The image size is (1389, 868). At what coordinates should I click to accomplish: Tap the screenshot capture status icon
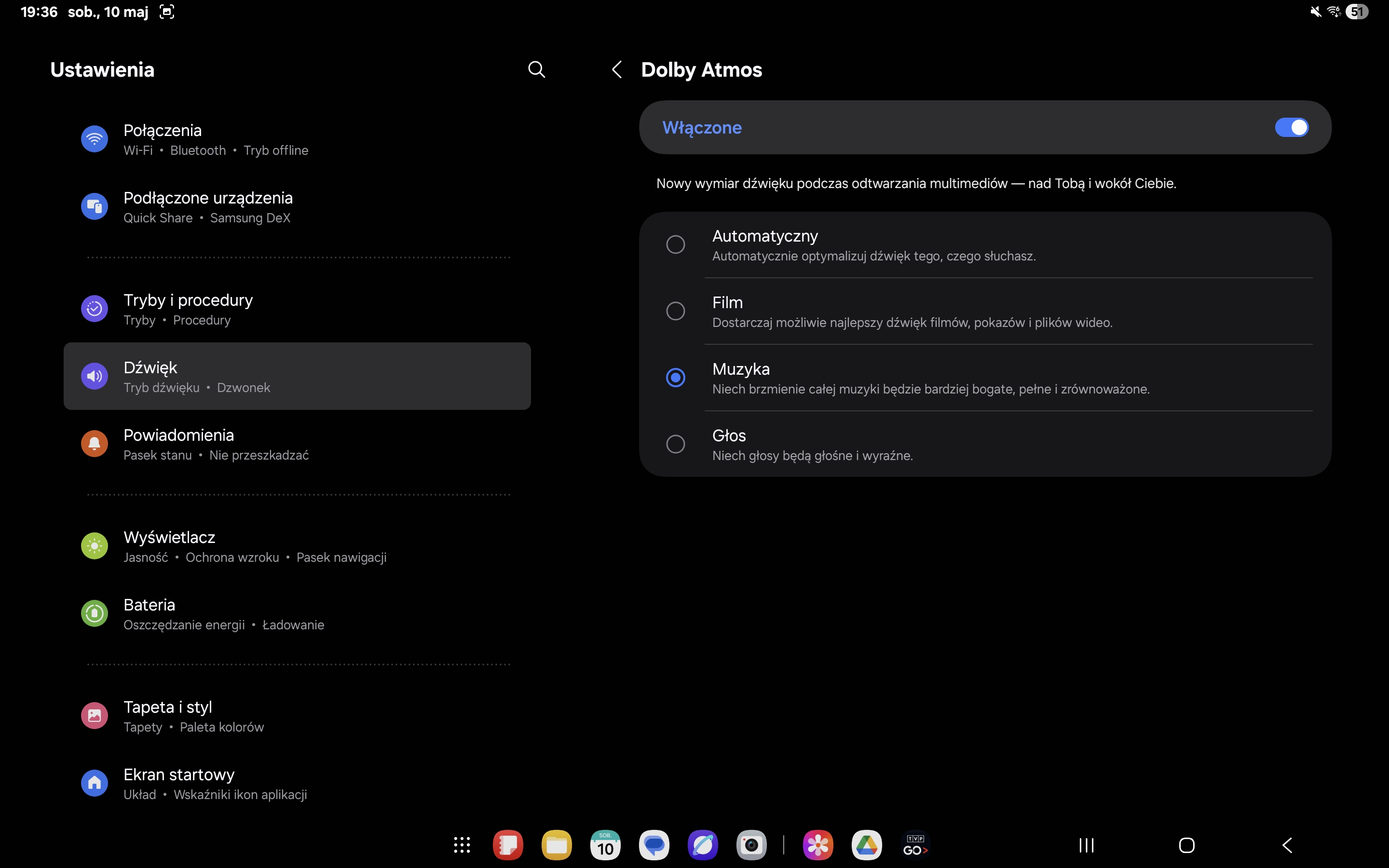(166, 12)
